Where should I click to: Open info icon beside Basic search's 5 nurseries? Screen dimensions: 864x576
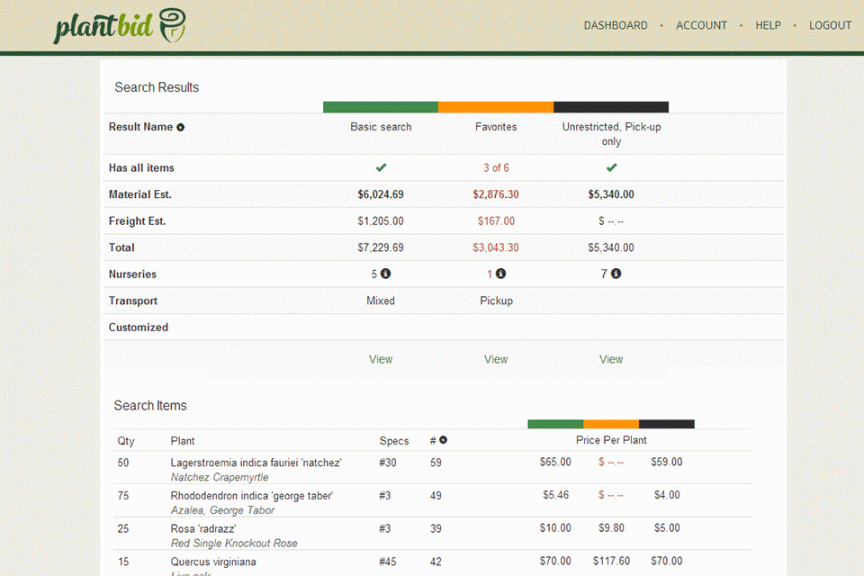click(x=388, y=274)
